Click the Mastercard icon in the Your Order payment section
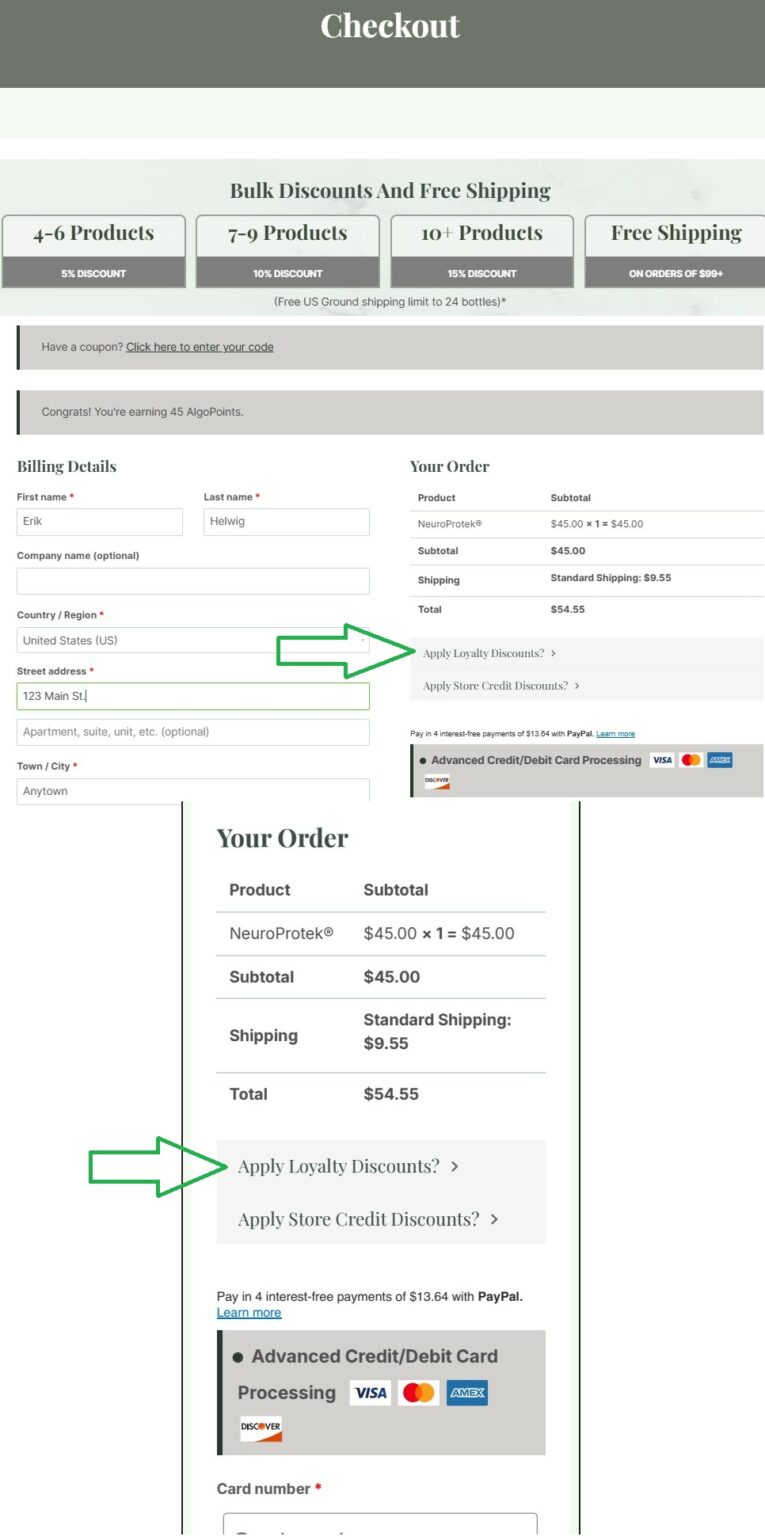 click(691, 760)
